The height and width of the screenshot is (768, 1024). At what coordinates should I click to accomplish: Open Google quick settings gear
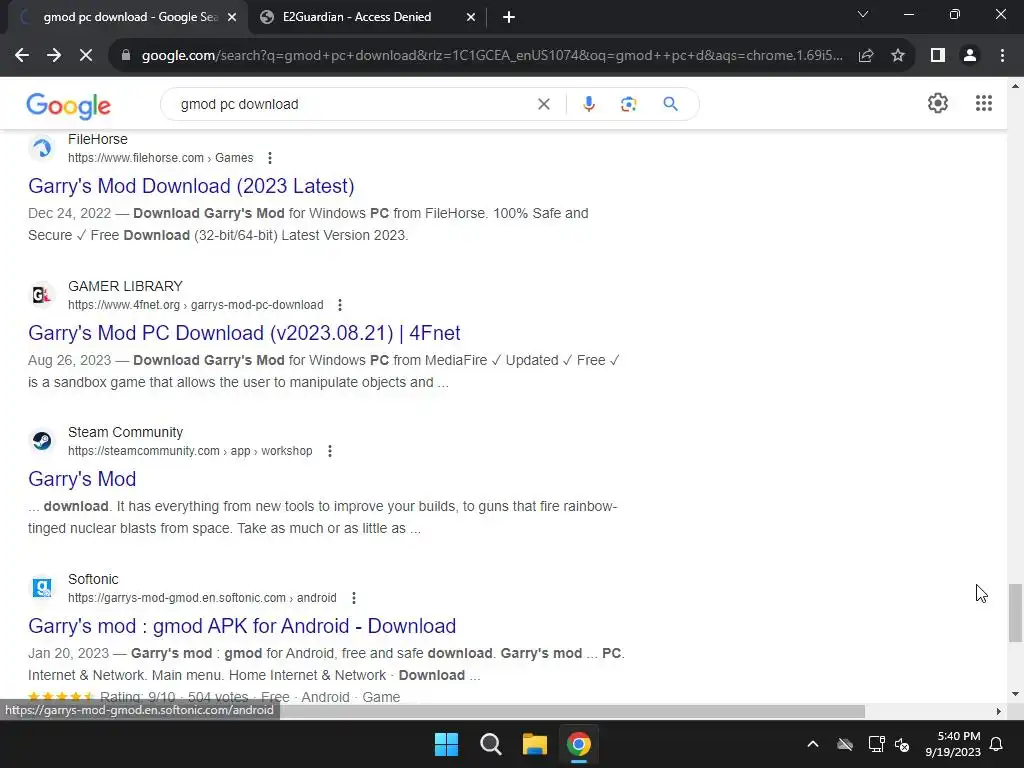(938, 103)
